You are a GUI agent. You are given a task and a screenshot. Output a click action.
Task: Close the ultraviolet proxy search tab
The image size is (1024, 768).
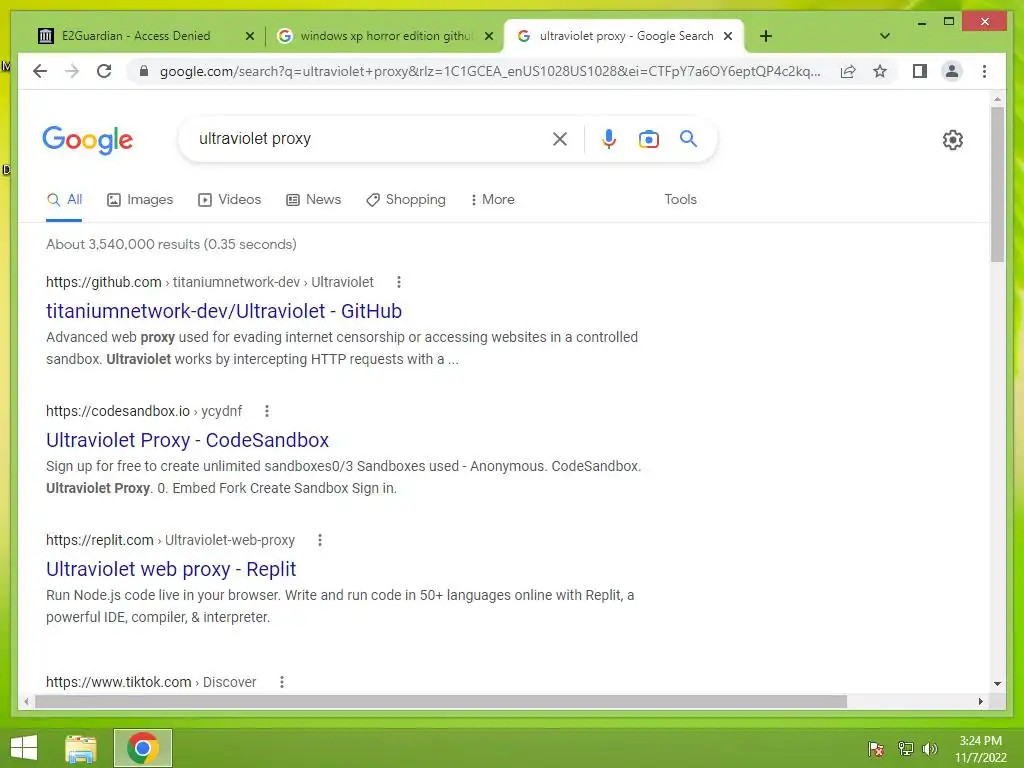point(728,37)
